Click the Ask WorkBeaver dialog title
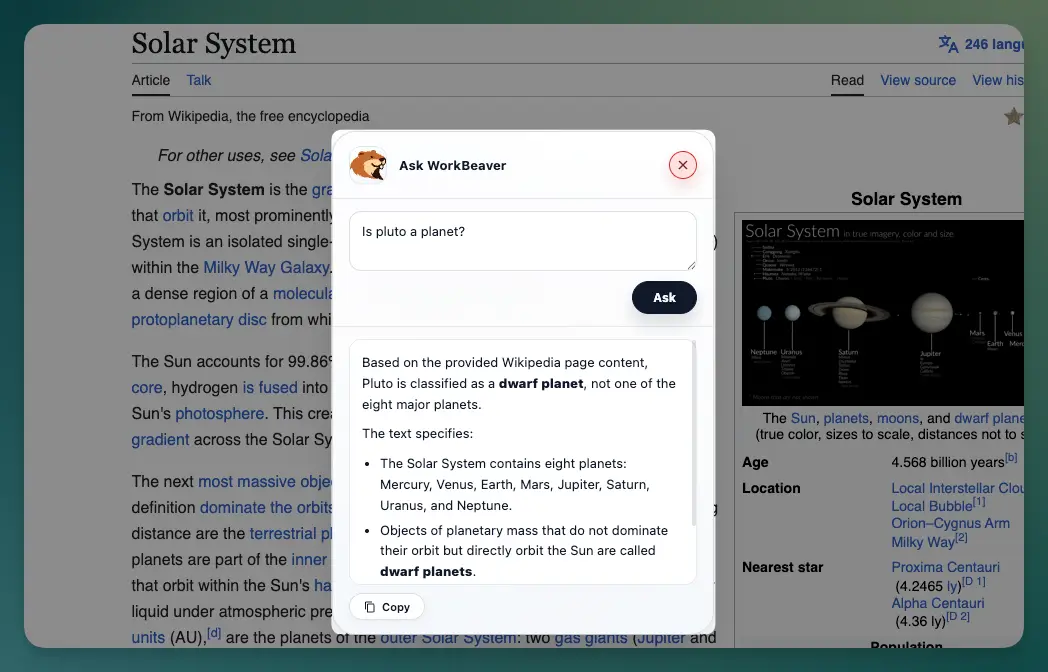 click(452, 166)
